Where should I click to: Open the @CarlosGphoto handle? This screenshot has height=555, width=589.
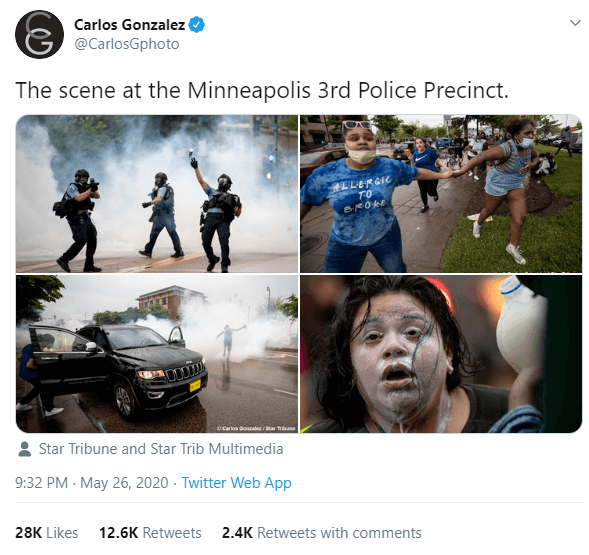click(x=127, y=44)
